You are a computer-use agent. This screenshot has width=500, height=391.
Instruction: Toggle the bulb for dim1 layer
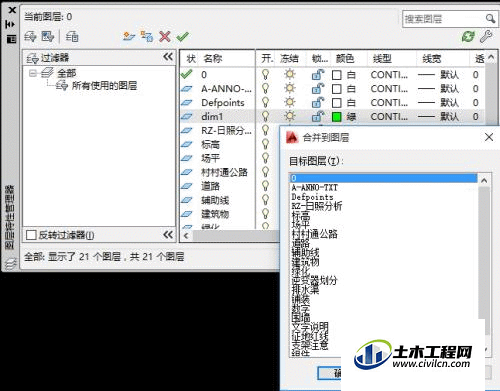[265, 116]
